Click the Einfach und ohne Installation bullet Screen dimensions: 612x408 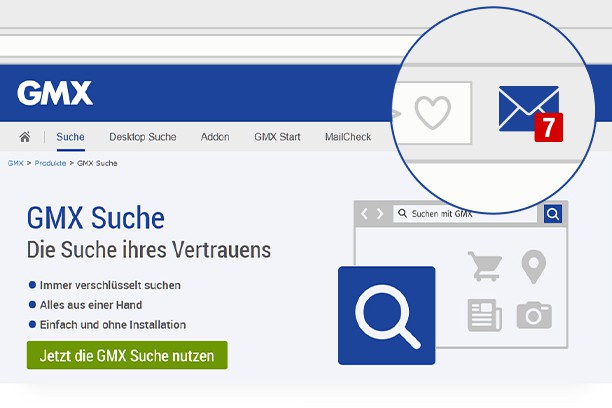coord(107,325)
